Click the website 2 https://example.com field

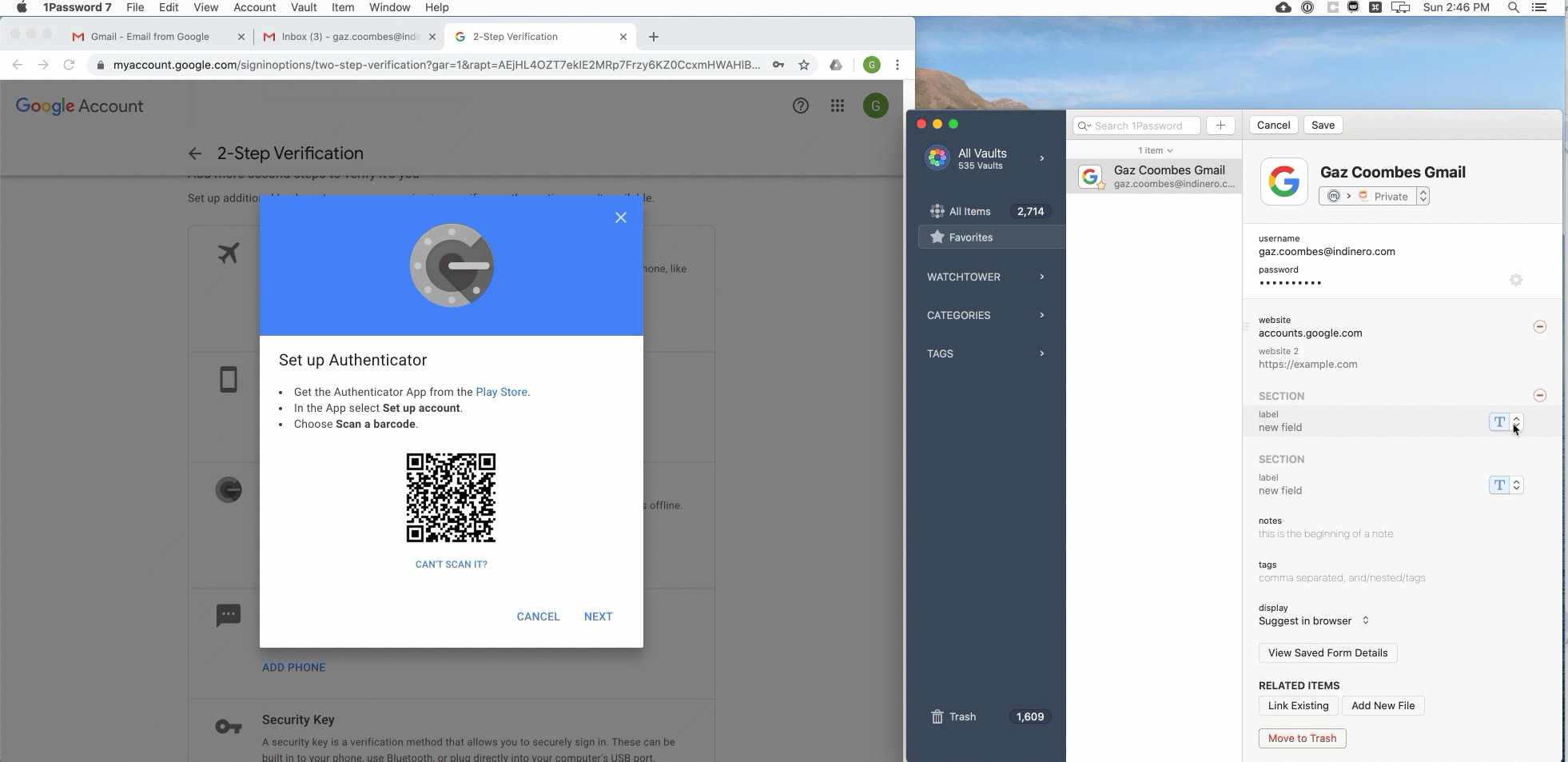click(1307, 365)
